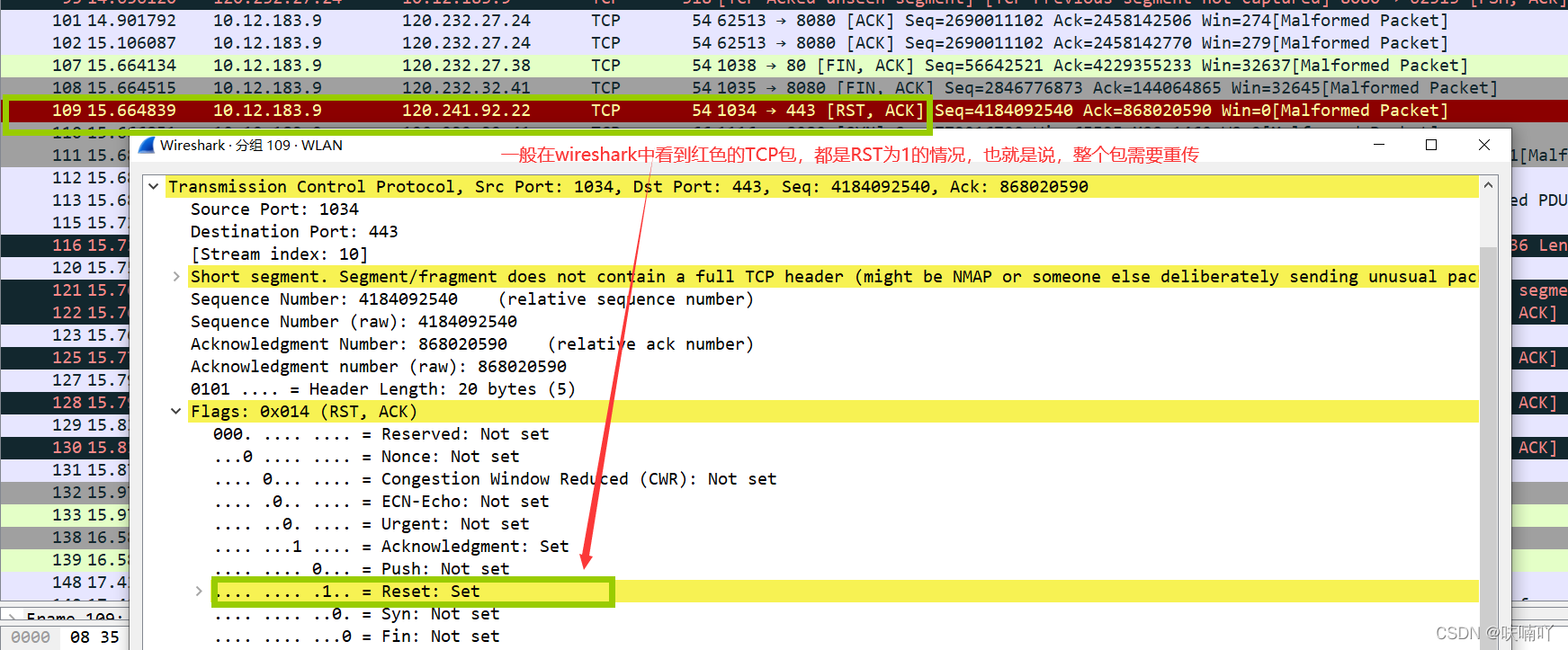The height and width of the screenshot is (650, 1568).
Task: Select the Congestion Window Reduced flag row
Action: (495, 479)
